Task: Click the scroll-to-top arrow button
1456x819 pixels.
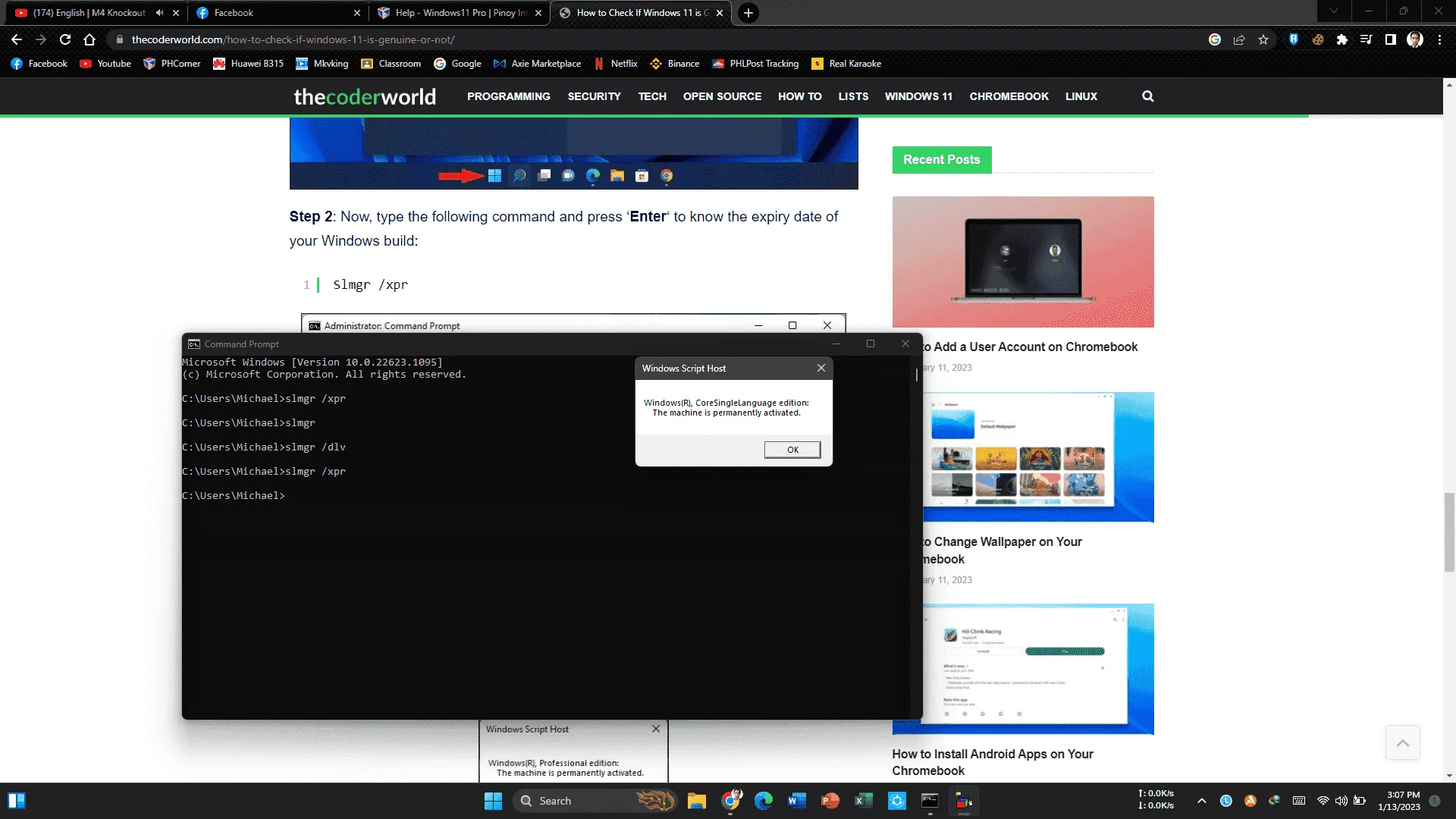Action: pyautogui.click(x=1403, y=742)
